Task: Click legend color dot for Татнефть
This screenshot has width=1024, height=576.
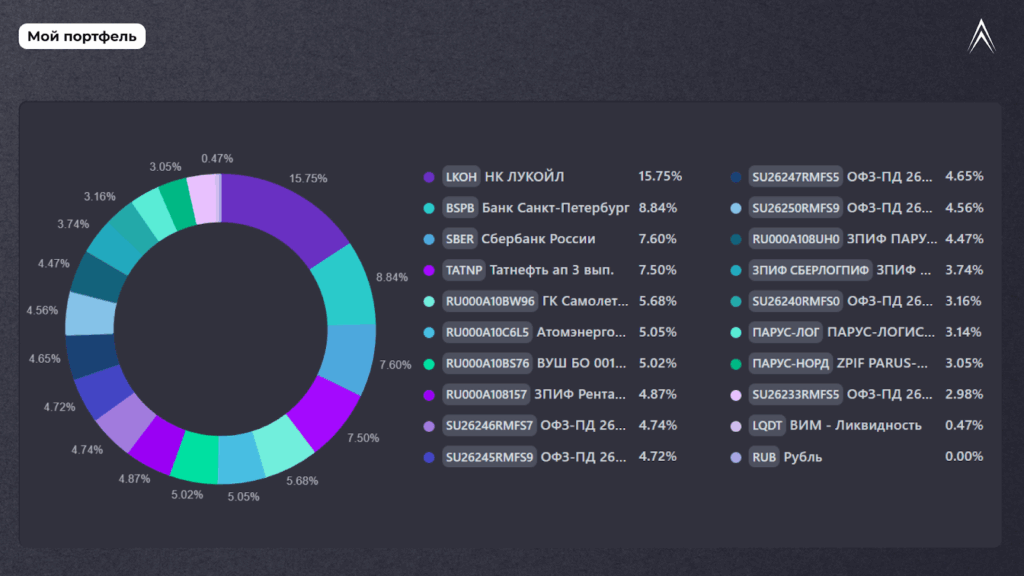Action: 429,270
